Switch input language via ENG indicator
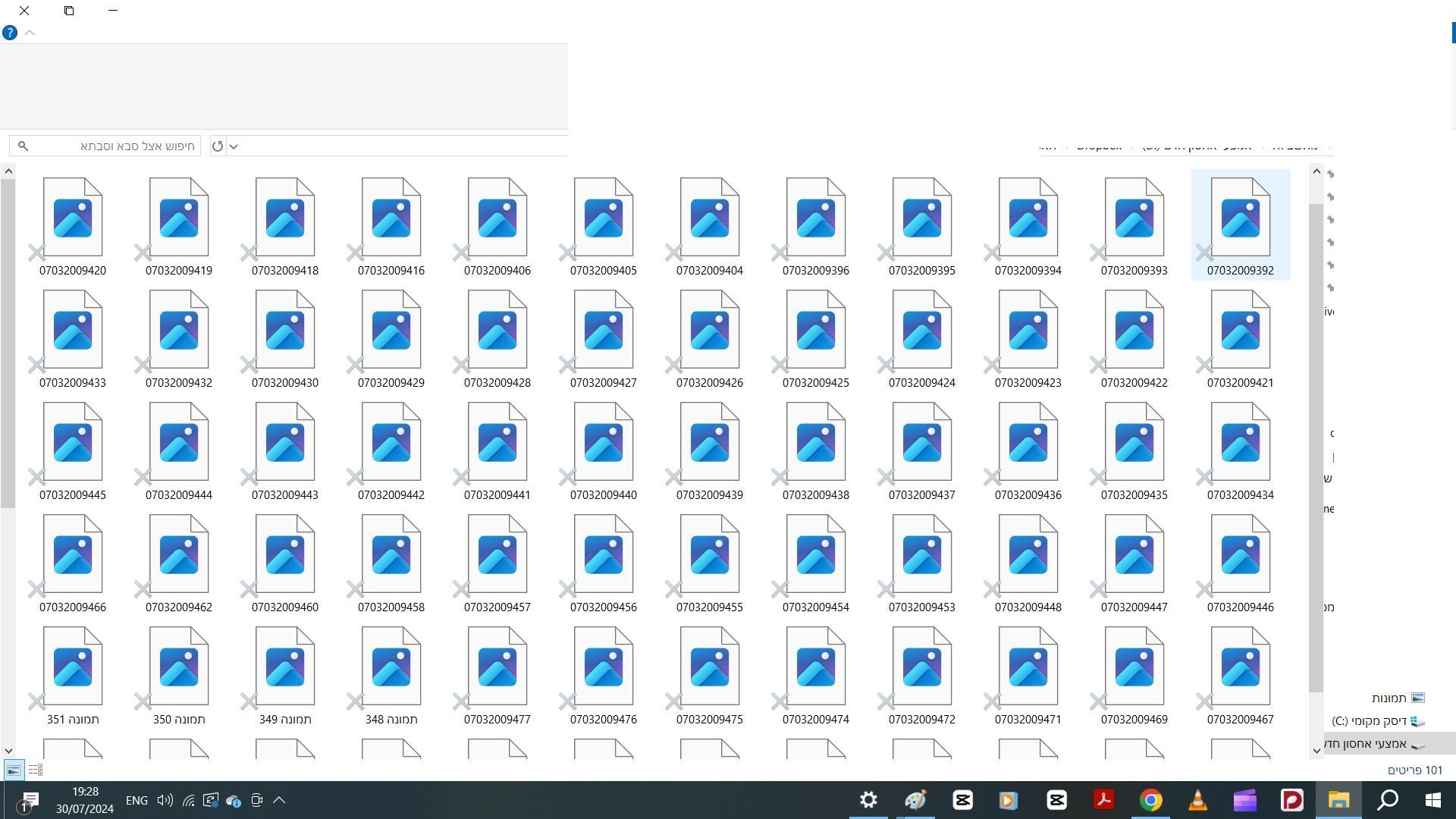Image resolution: width=1456 pixels, height=819 pixels. 136,800
